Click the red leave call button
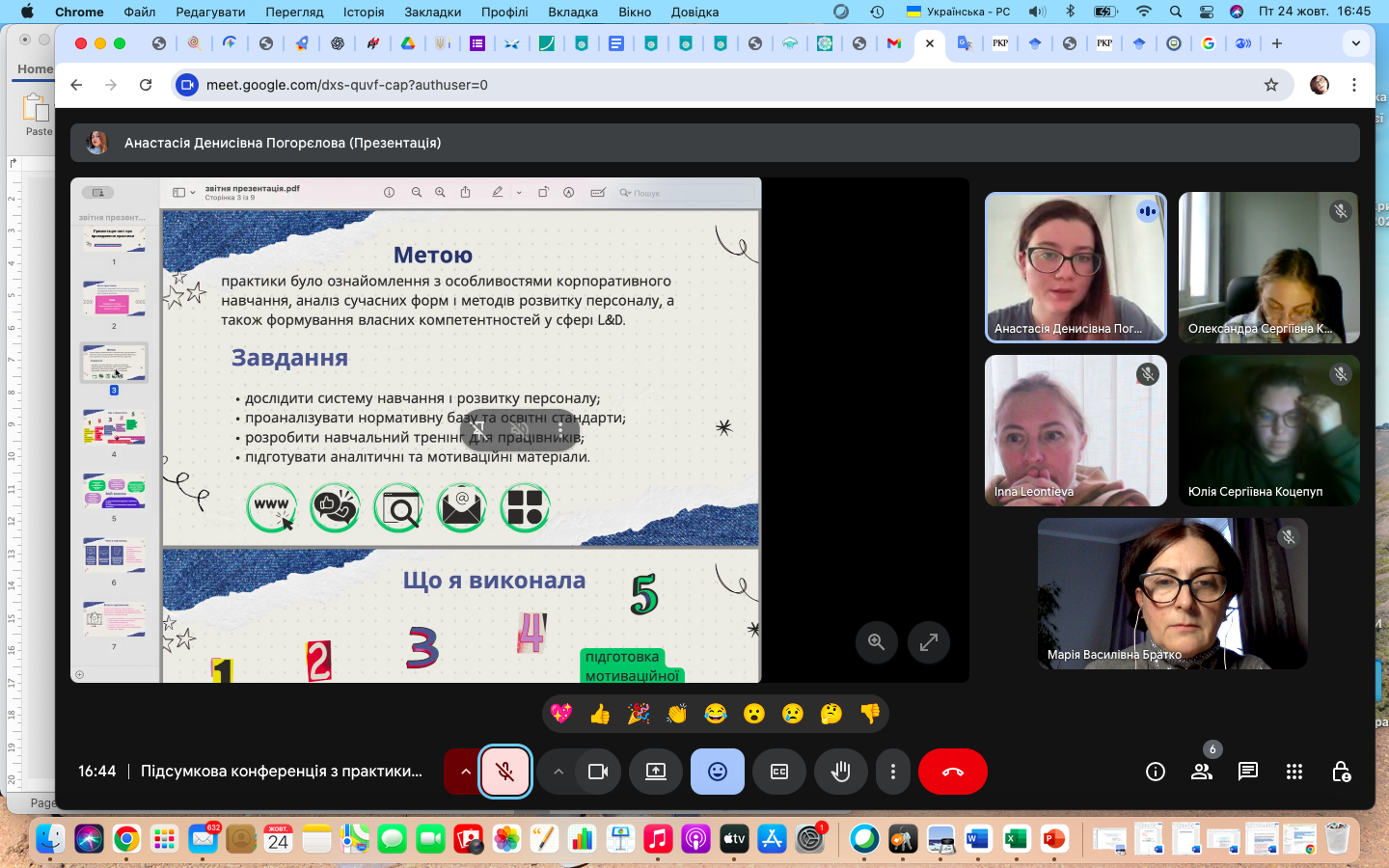Viewport: 1389px width, 868px height. (x=952, y=772)
